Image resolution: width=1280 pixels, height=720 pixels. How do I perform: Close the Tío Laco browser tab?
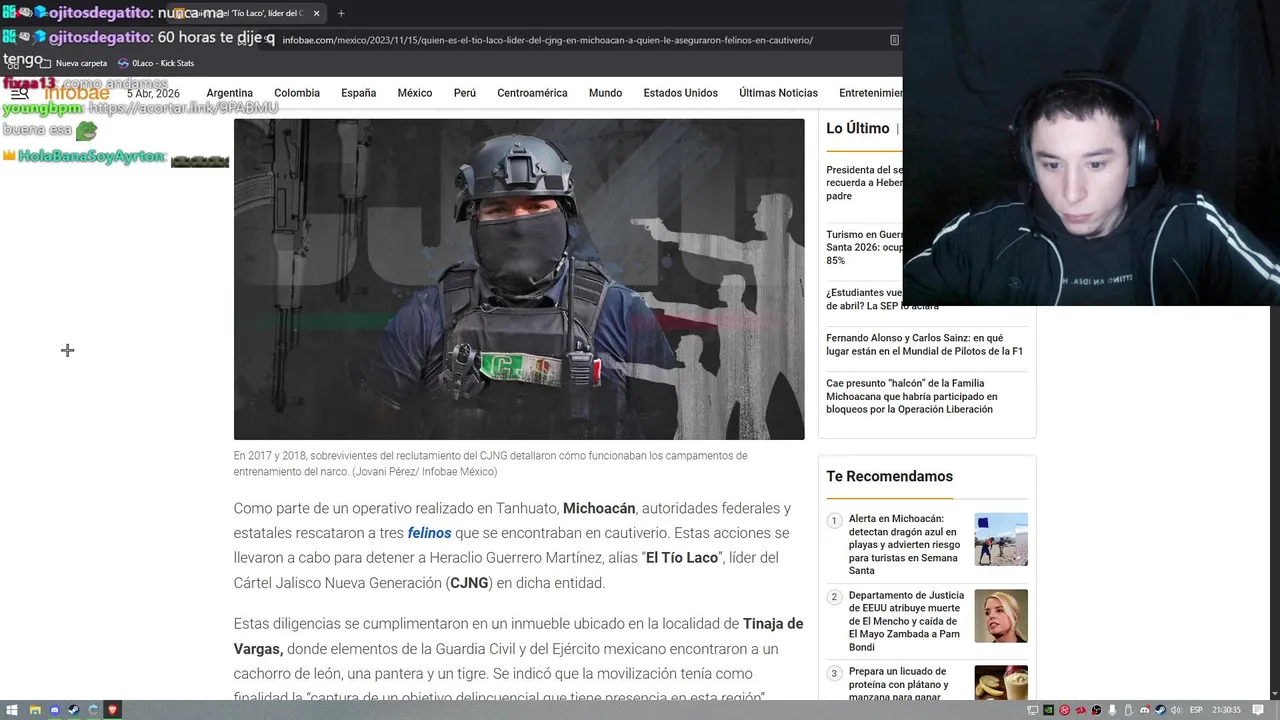click(x=316, y=13)
